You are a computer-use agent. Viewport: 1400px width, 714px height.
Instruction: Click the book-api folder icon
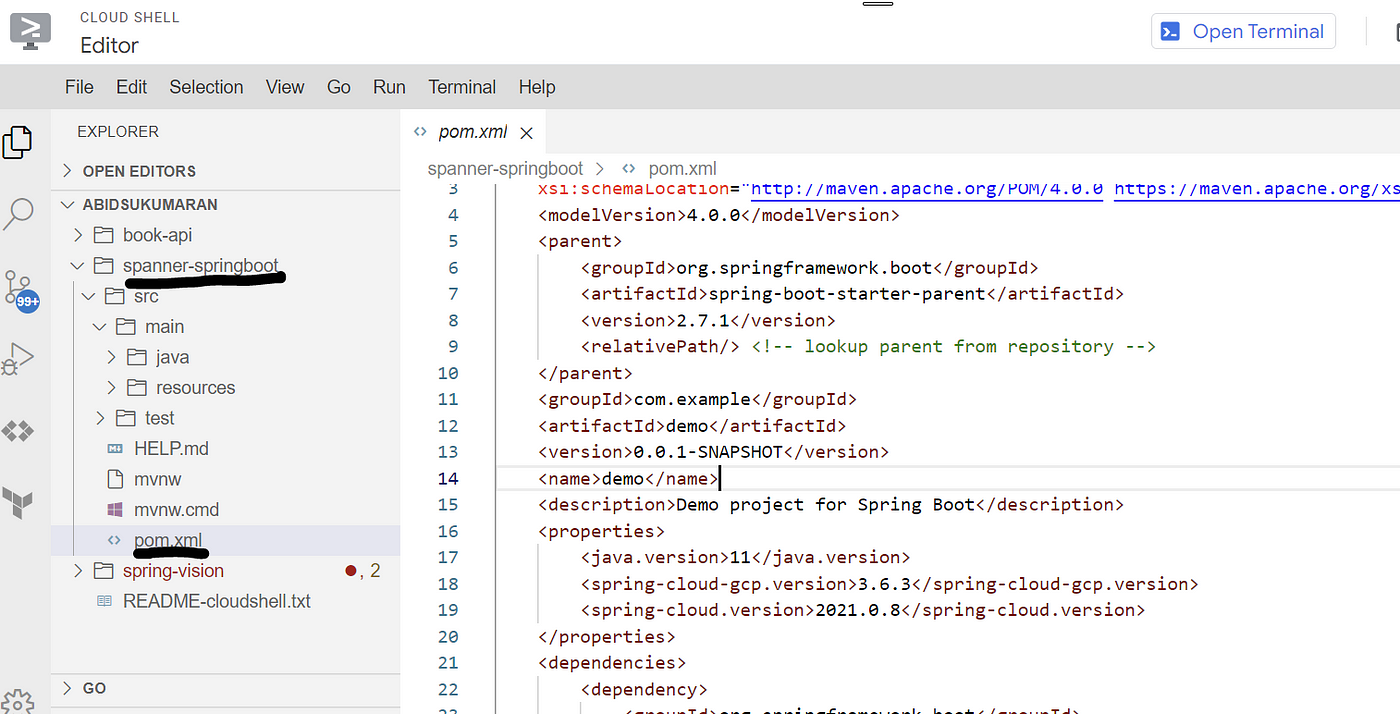click(104, 235)
